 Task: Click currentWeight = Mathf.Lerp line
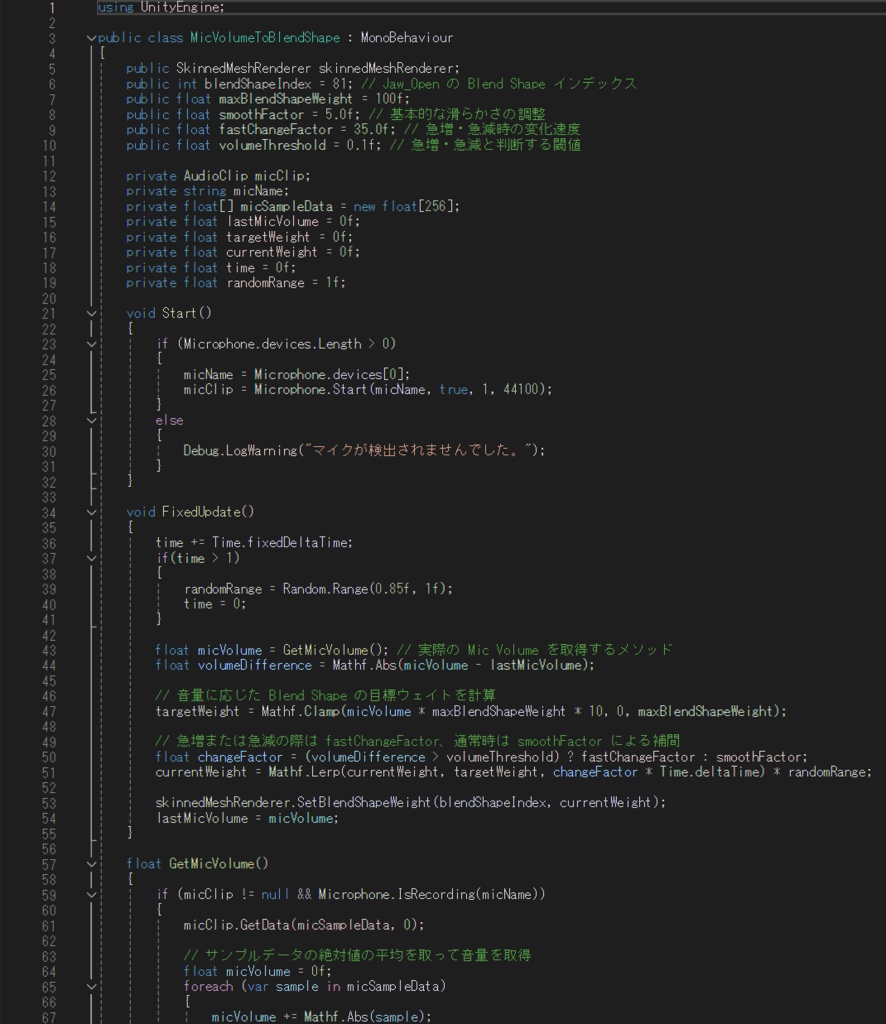(513, 773)
